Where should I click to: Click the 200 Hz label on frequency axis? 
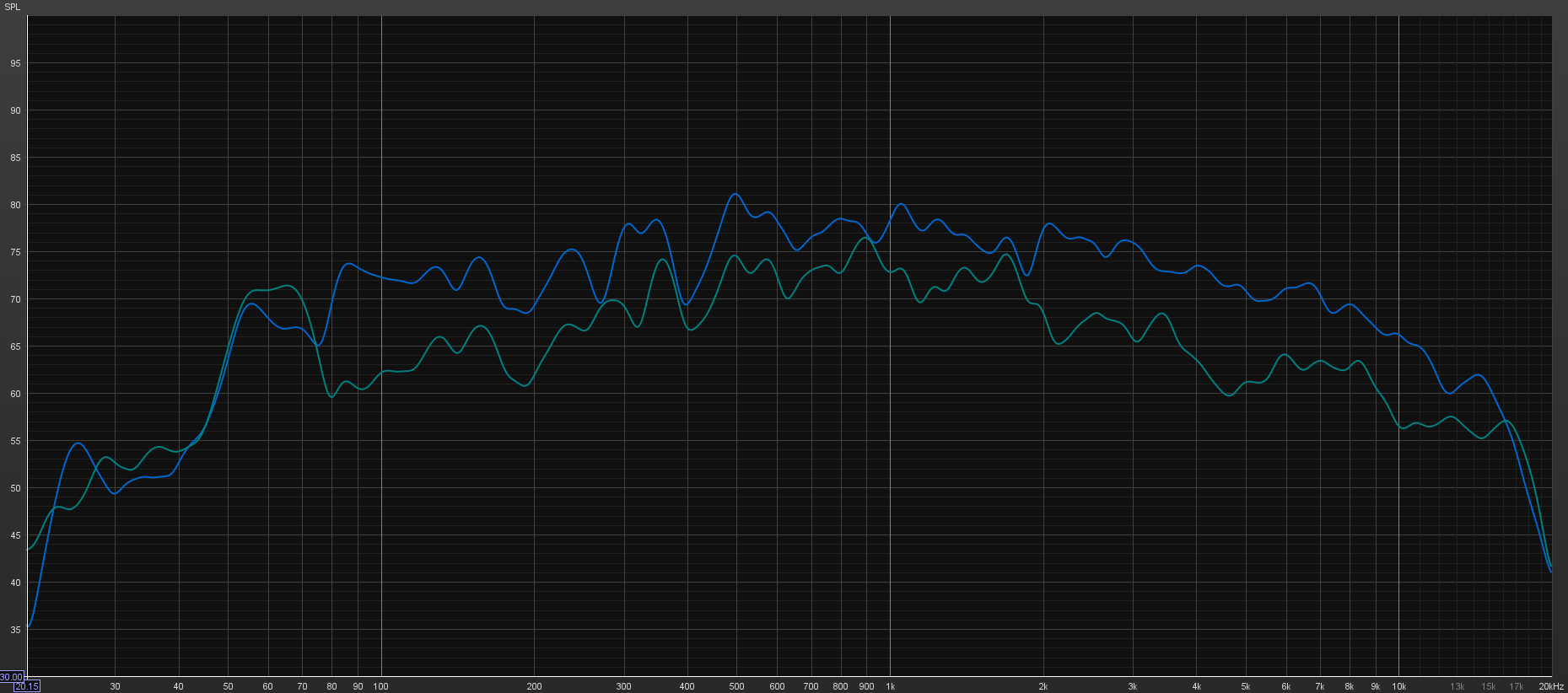pyautogui.click(x=534, y=686)
